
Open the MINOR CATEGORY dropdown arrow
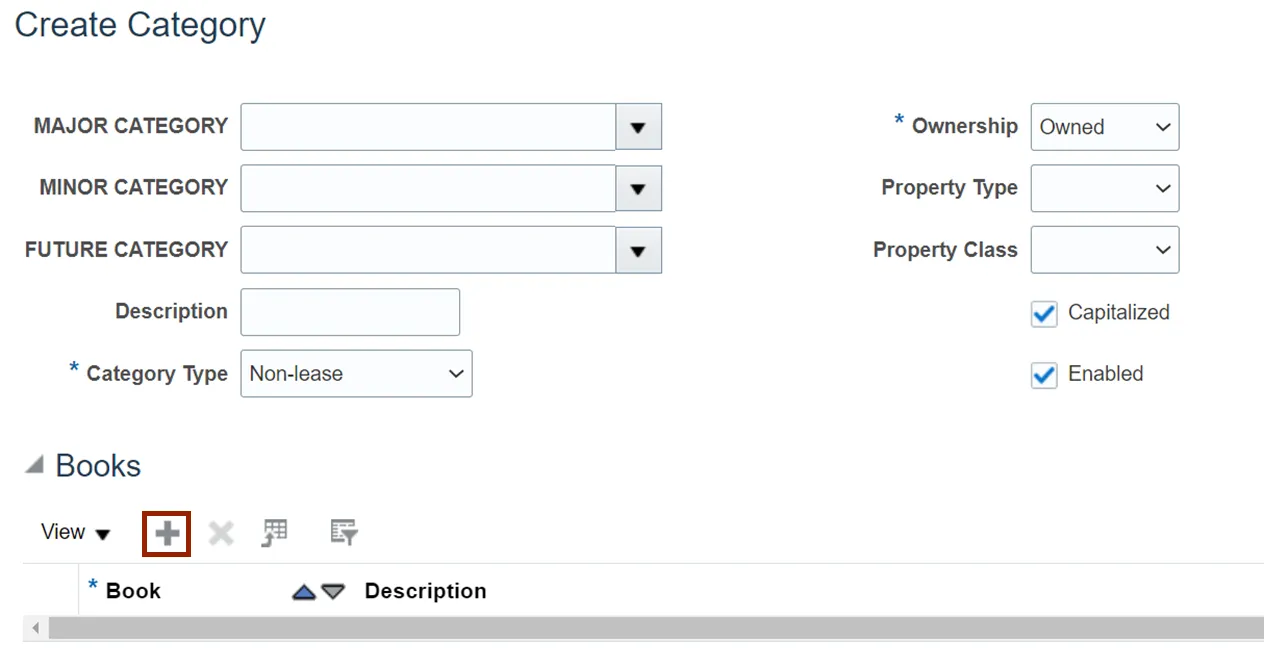638,188
